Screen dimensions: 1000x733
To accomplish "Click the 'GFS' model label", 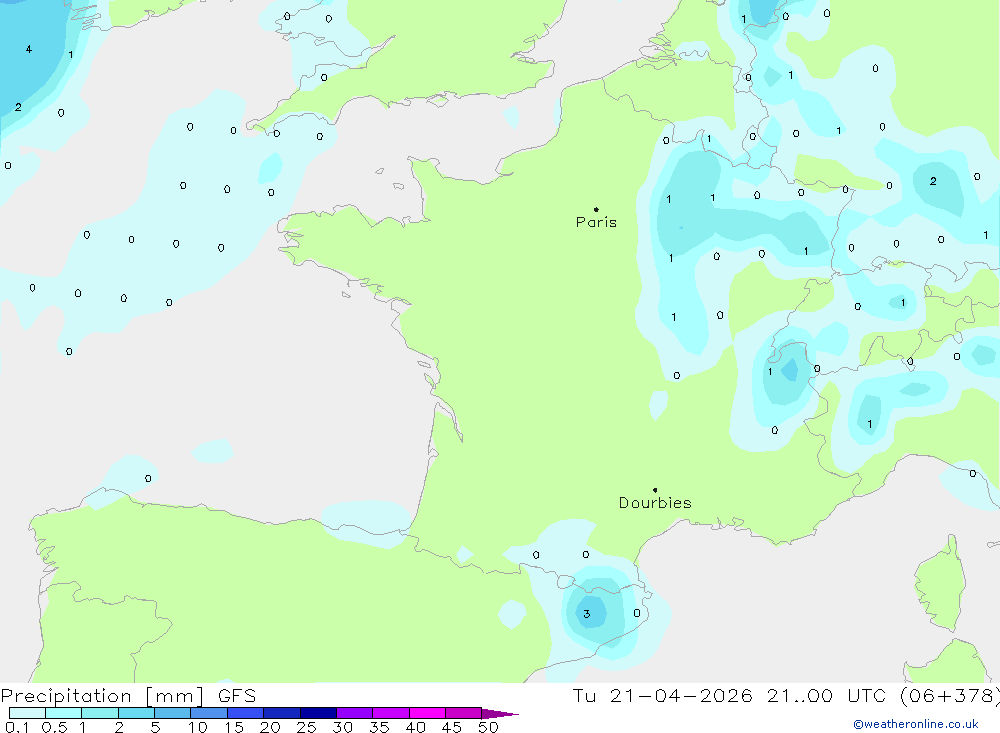I will click(x=237, y=696).
